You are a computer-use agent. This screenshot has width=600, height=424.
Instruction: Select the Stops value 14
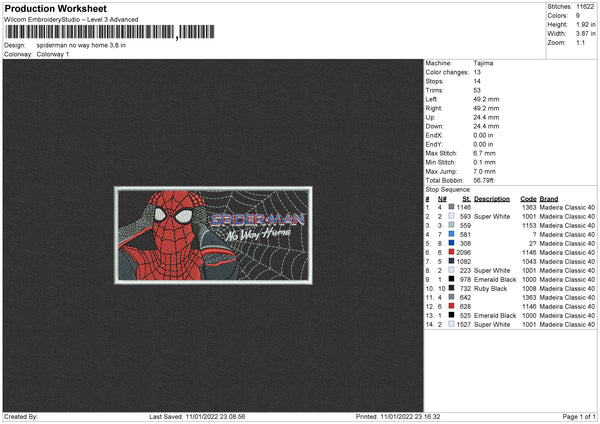pos(477,81)
